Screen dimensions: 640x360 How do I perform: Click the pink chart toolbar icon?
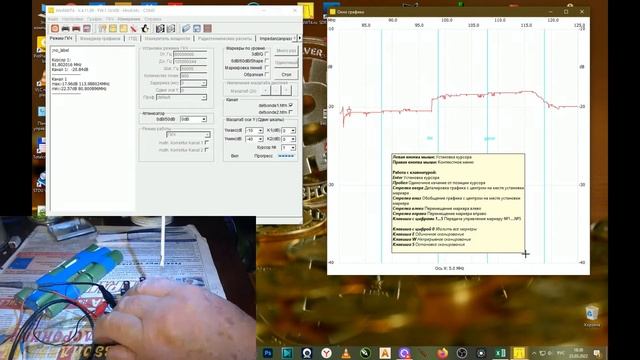(x=87, y=29)
